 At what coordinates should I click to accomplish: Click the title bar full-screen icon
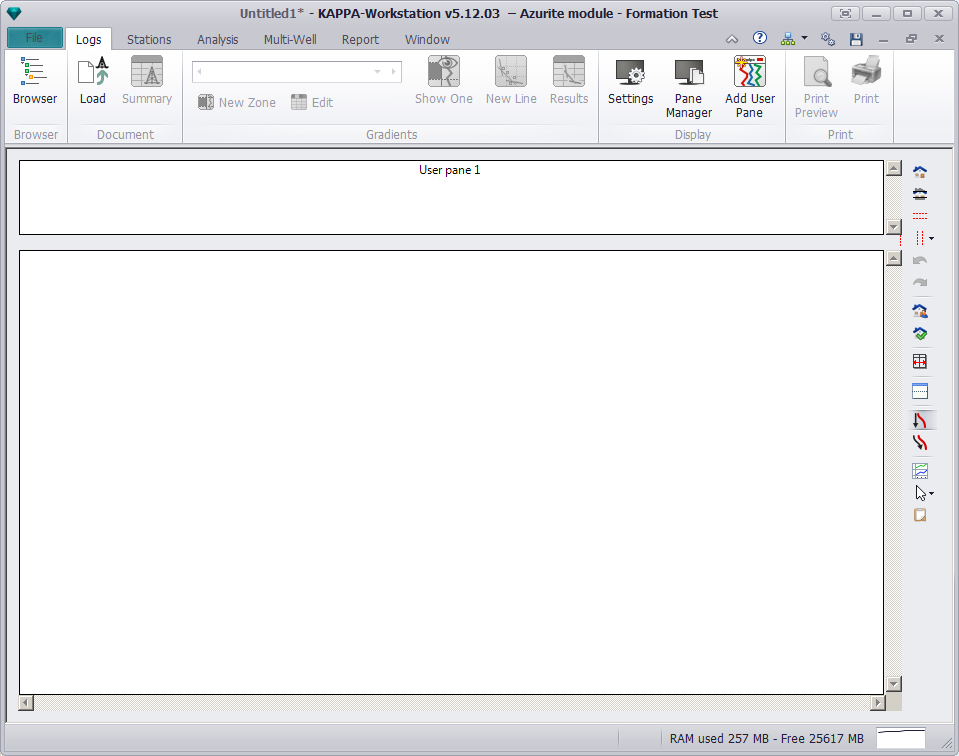pos(845,13)
